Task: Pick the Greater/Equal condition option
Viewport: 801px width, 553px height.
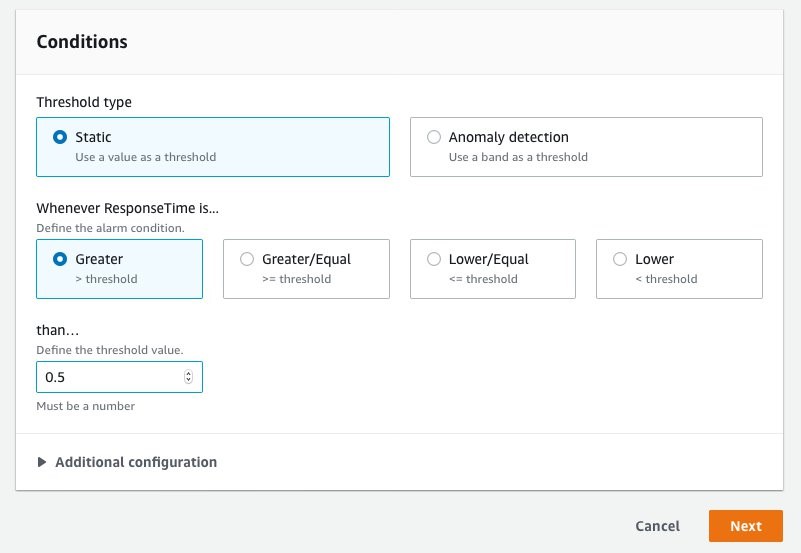Action: click(x=247, y=259)
